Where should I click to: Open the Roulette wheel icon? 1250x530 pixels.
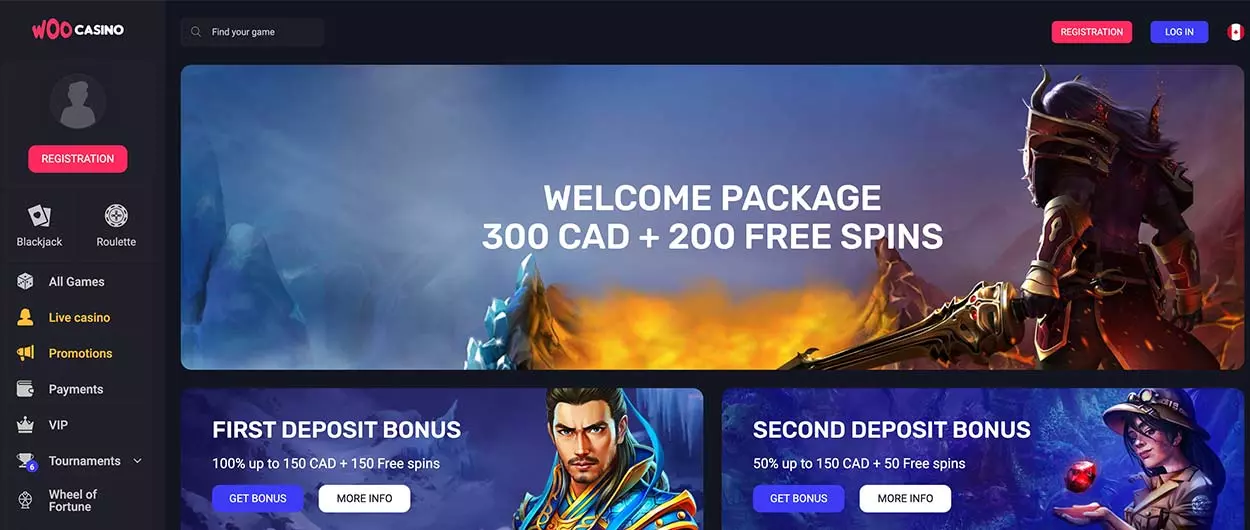116,215
